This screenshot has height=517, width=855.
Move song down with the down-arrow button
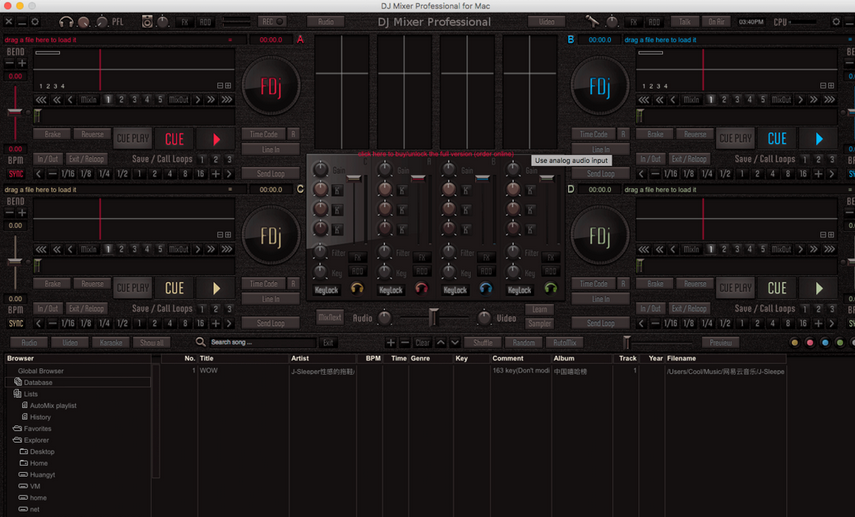point(455,342)
